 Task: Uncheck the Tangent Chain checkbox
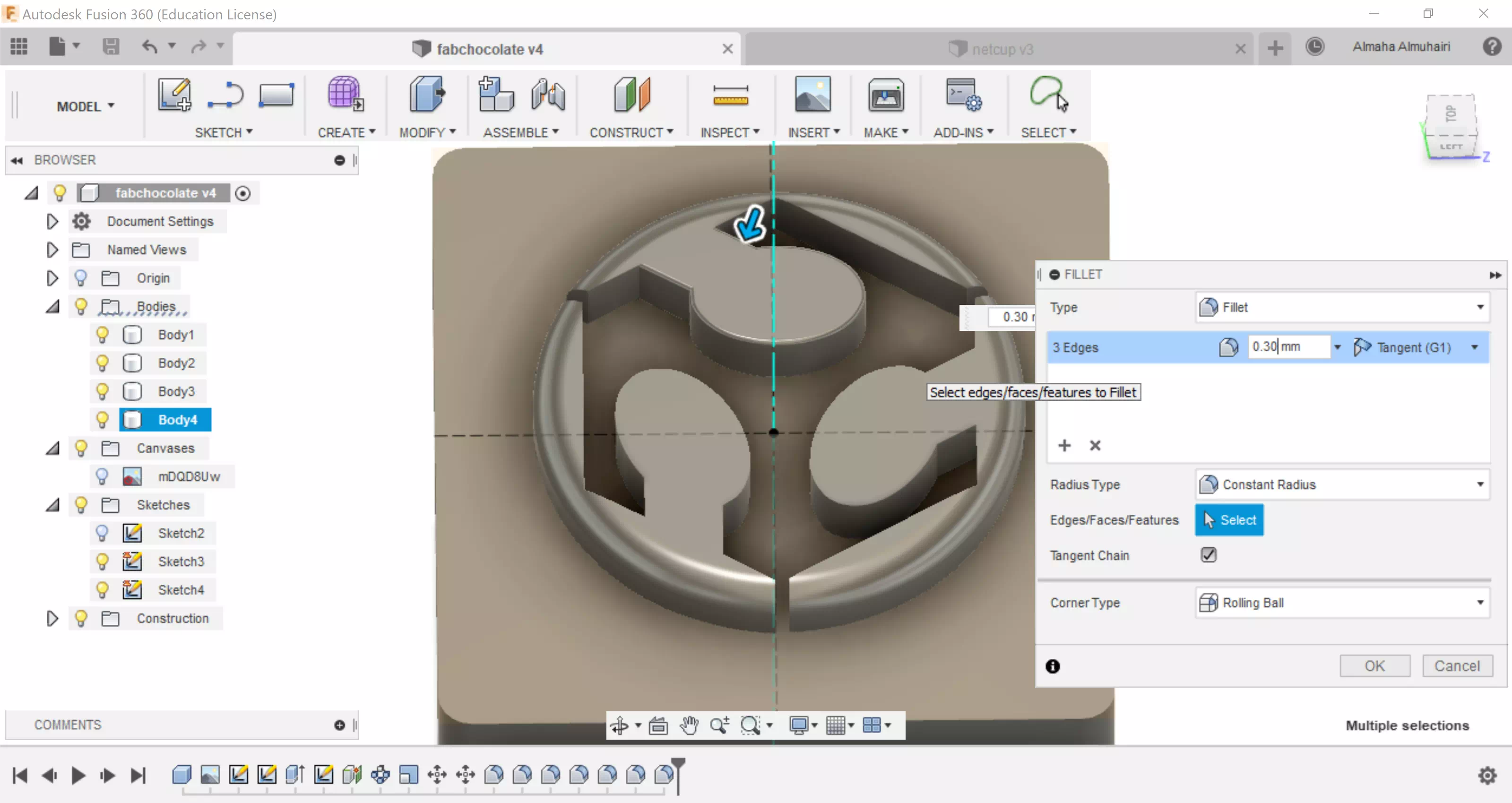click(1209, 555)
